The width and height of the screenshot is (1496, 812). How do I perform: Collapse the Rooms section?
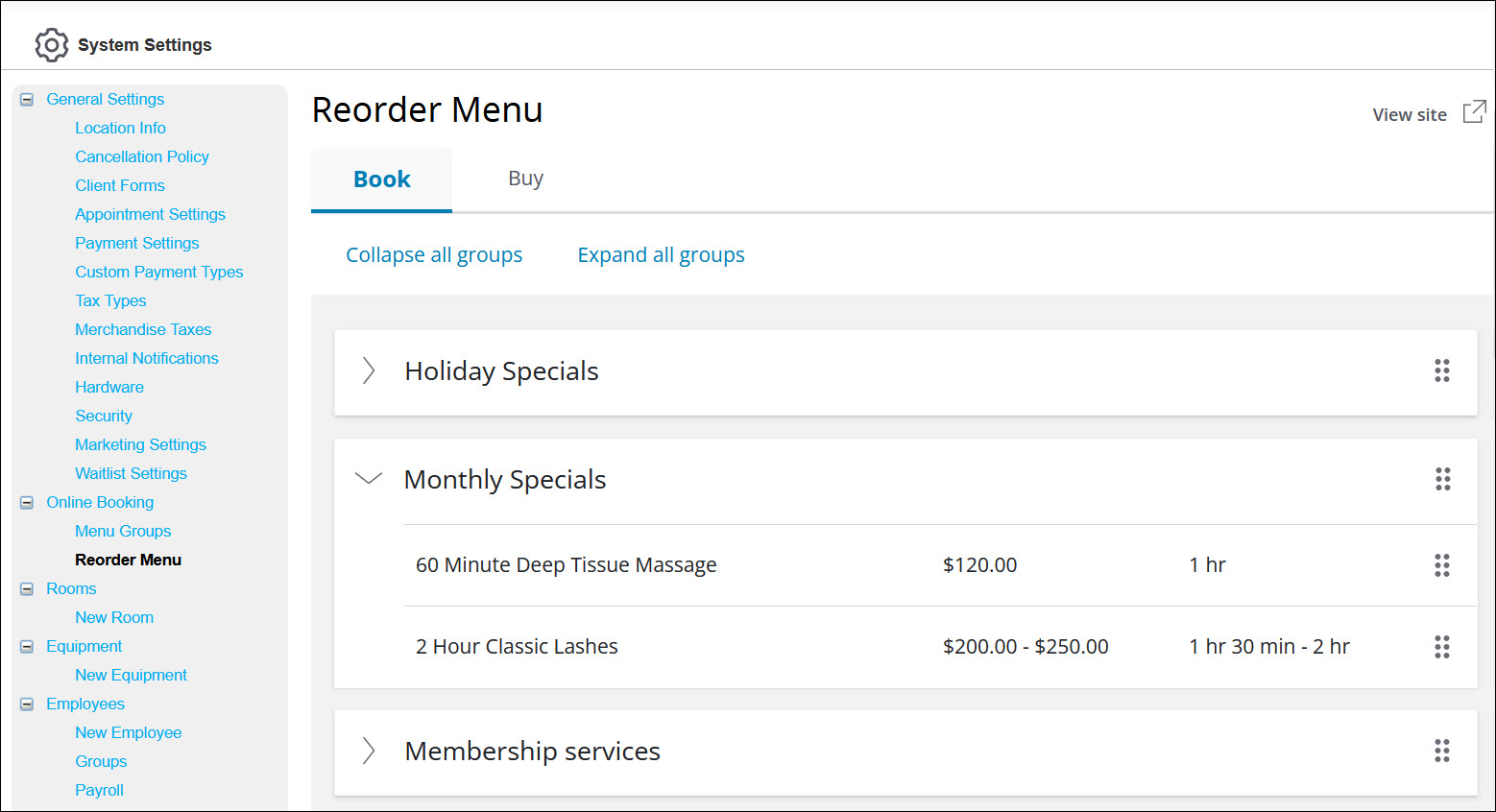26,588
